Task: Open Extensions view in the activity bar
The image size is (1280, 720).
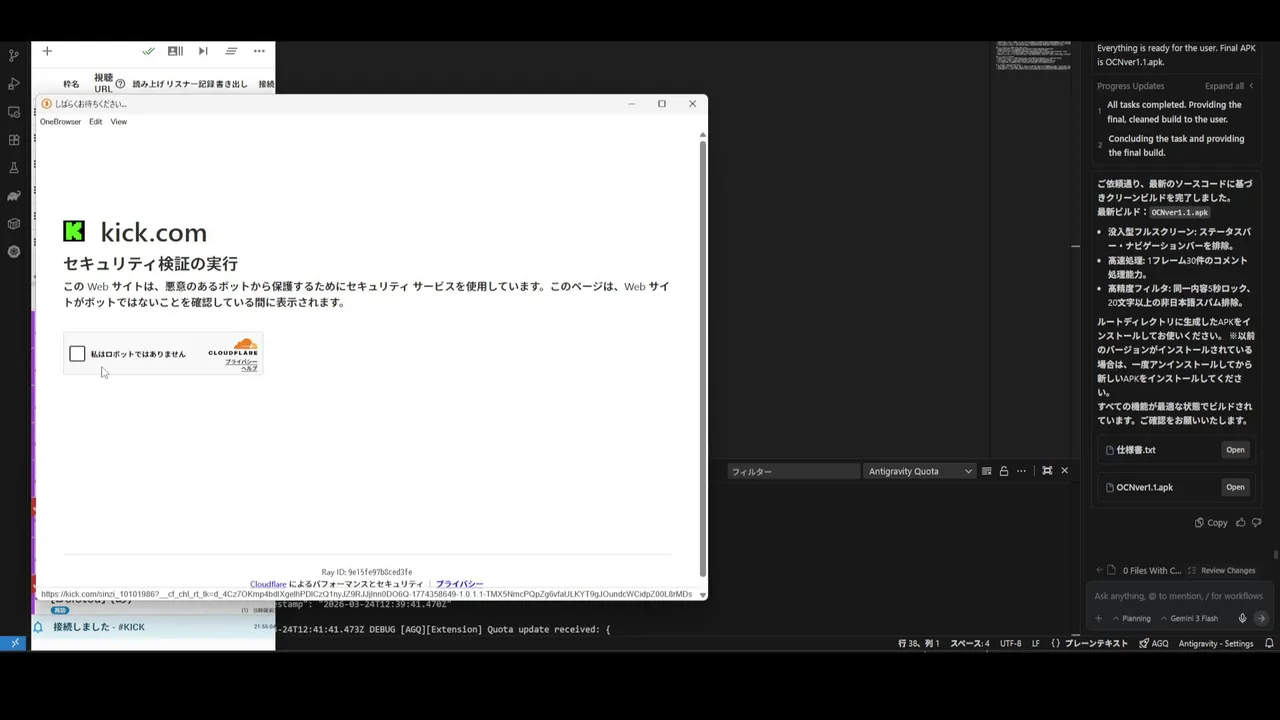Action: coord(14,140)
